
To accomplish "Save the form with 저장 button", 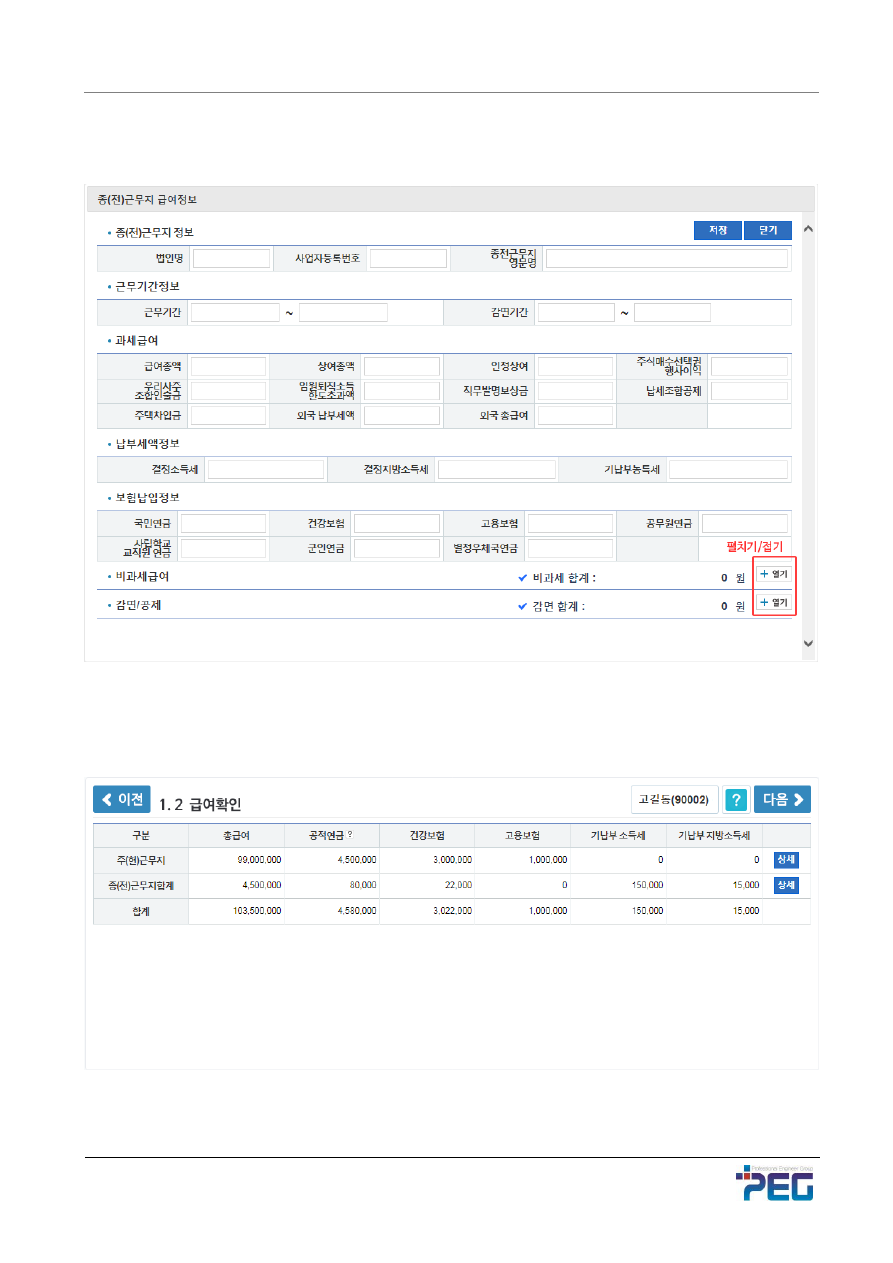I will [717, 231].
